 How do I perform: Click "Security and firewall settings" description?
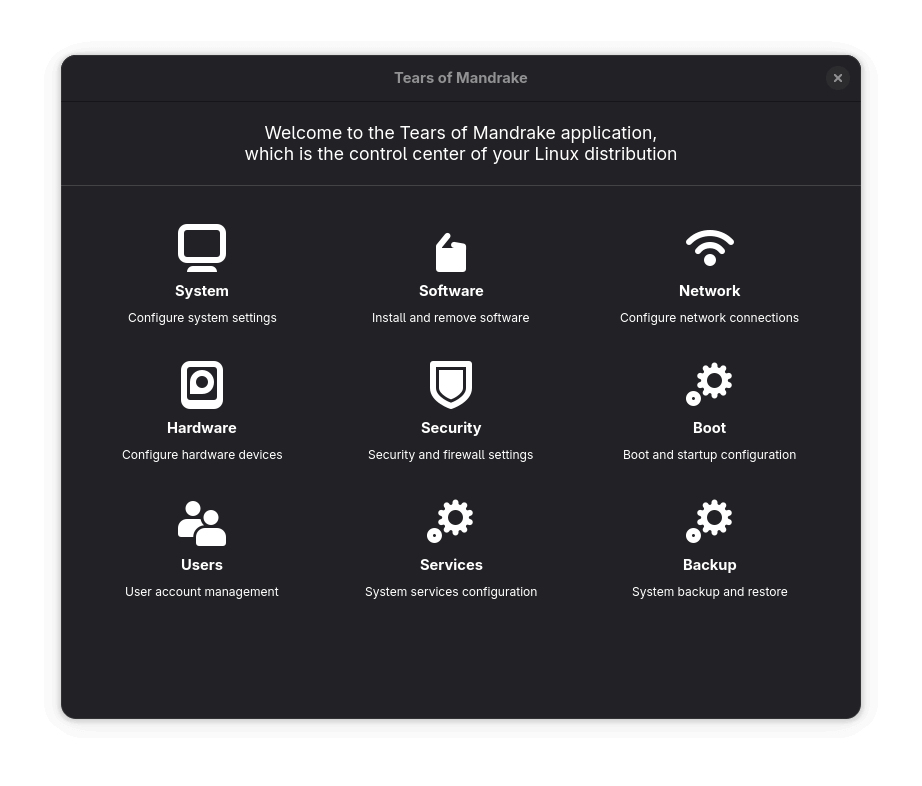click(450, 455)
